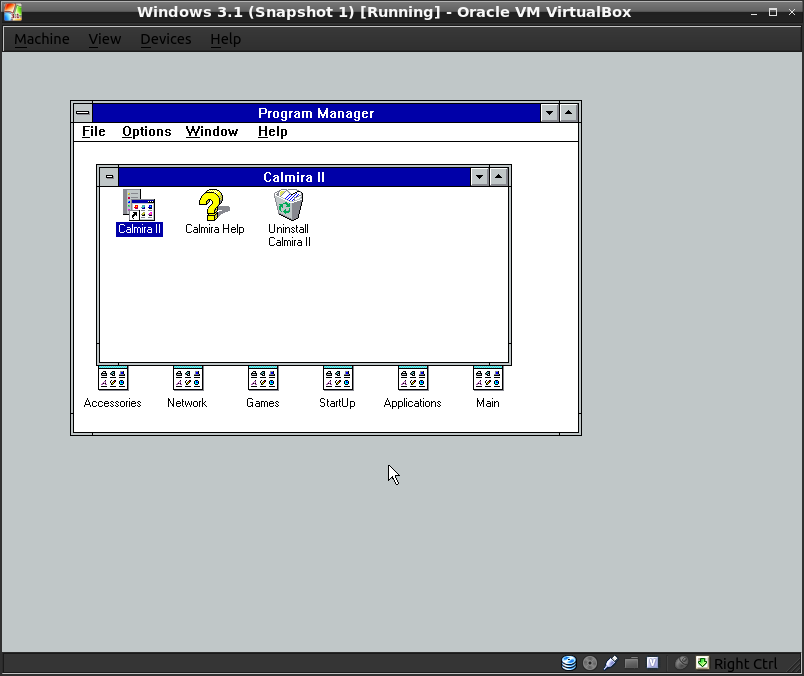Image resolution: width=804 pixels, height=676 pixels.
Task: Click the hard disk activity status icon
Action: (569, 663)
